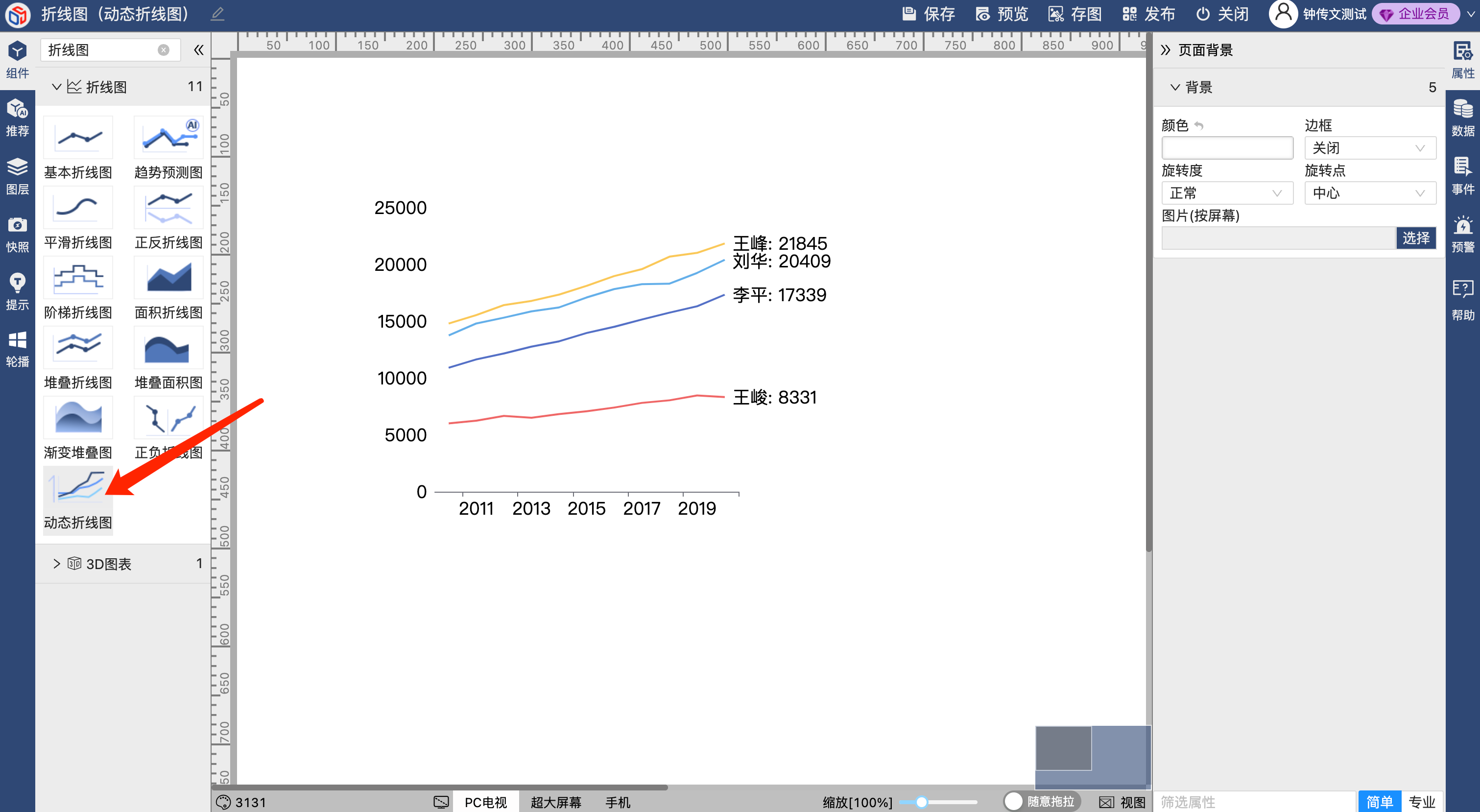The image size is (1480, 812).
Task: Collapse the component list with double-arrow
Action: (x=199, y=50)
